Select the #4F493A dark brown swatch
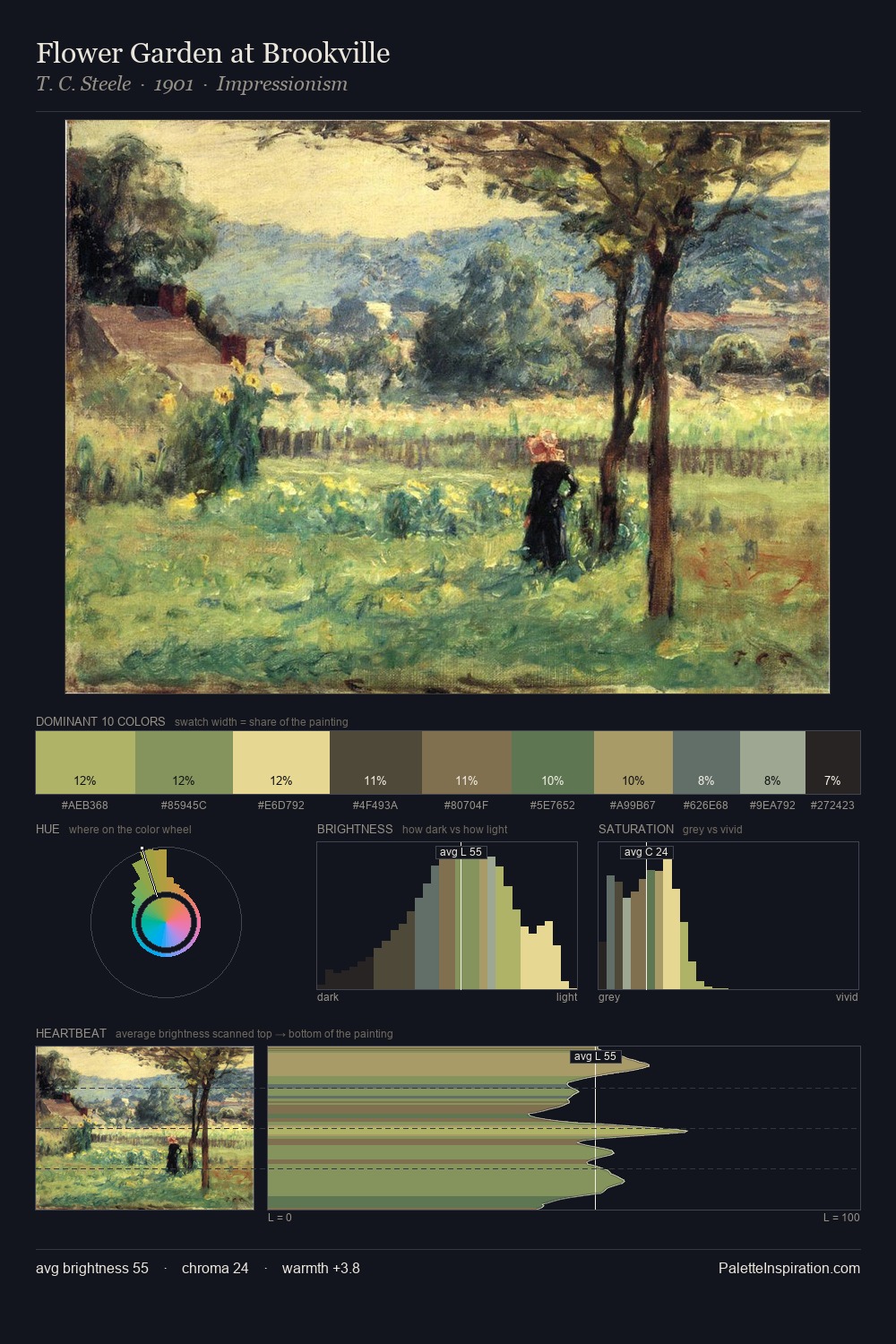This screenshot has width=896, height=1344. [x=375, y=762]
